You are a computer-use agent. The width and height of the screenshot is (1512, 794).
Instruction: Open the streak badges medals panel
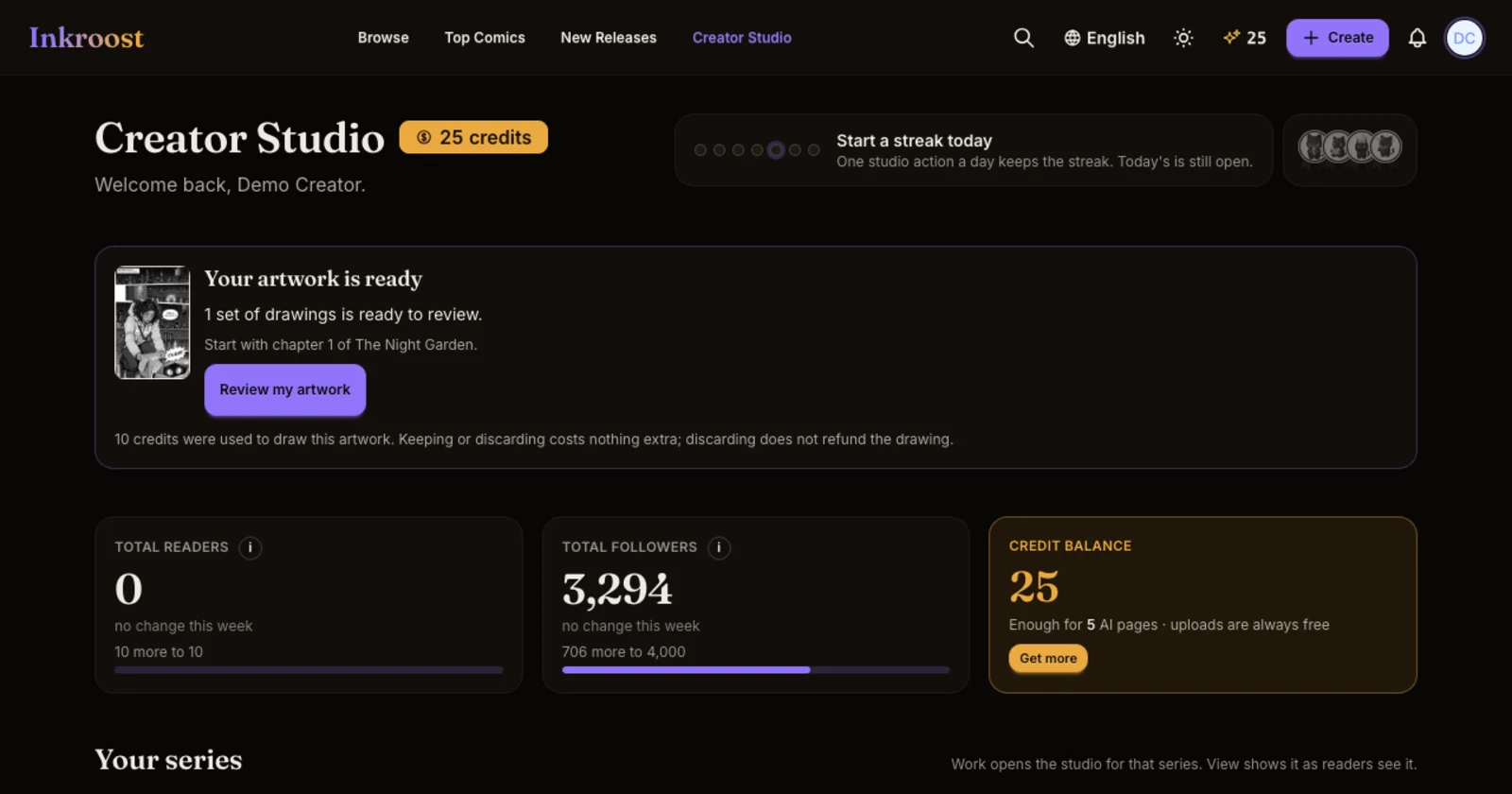[x=1349, y=148]
